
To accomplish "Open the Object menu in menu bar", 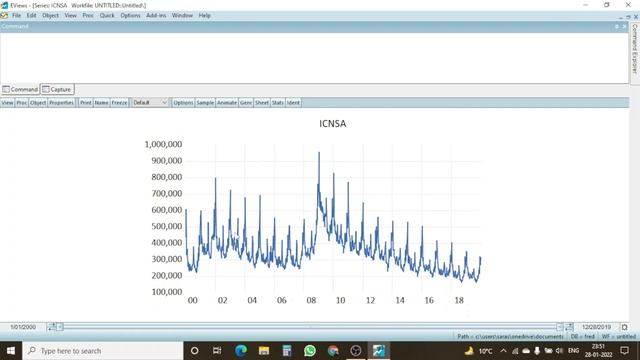I will [51, 16].
